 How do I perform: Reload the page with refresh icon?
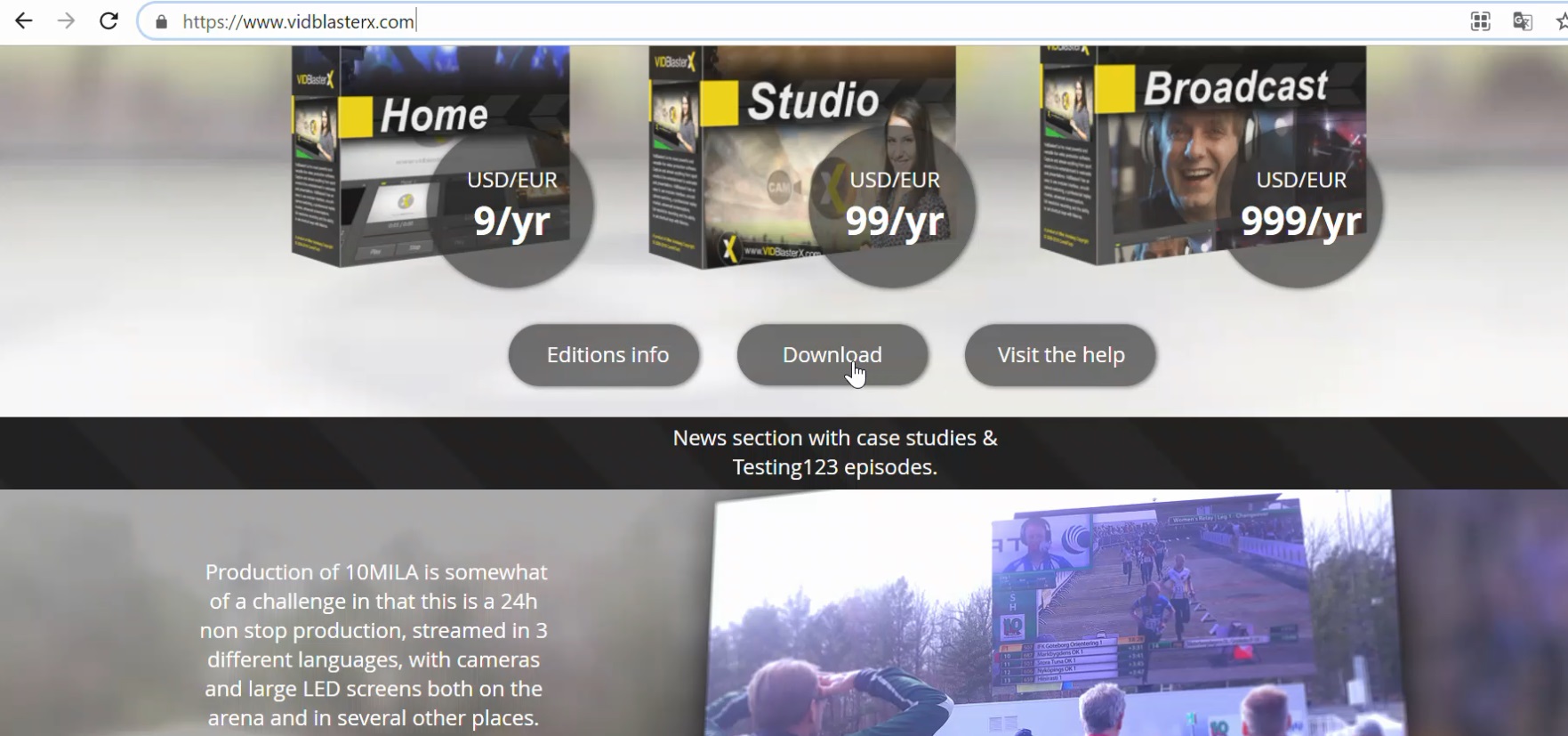click(x=109, y=20)
